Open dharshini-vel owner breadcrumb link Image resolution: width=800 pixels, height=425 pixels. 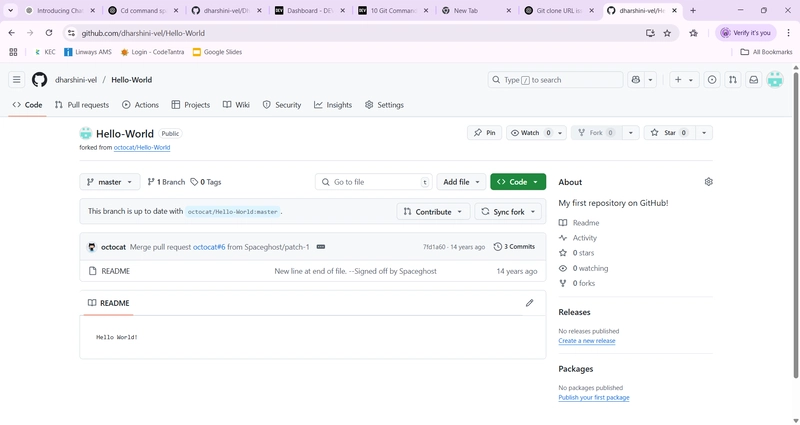tap(76, 80)
